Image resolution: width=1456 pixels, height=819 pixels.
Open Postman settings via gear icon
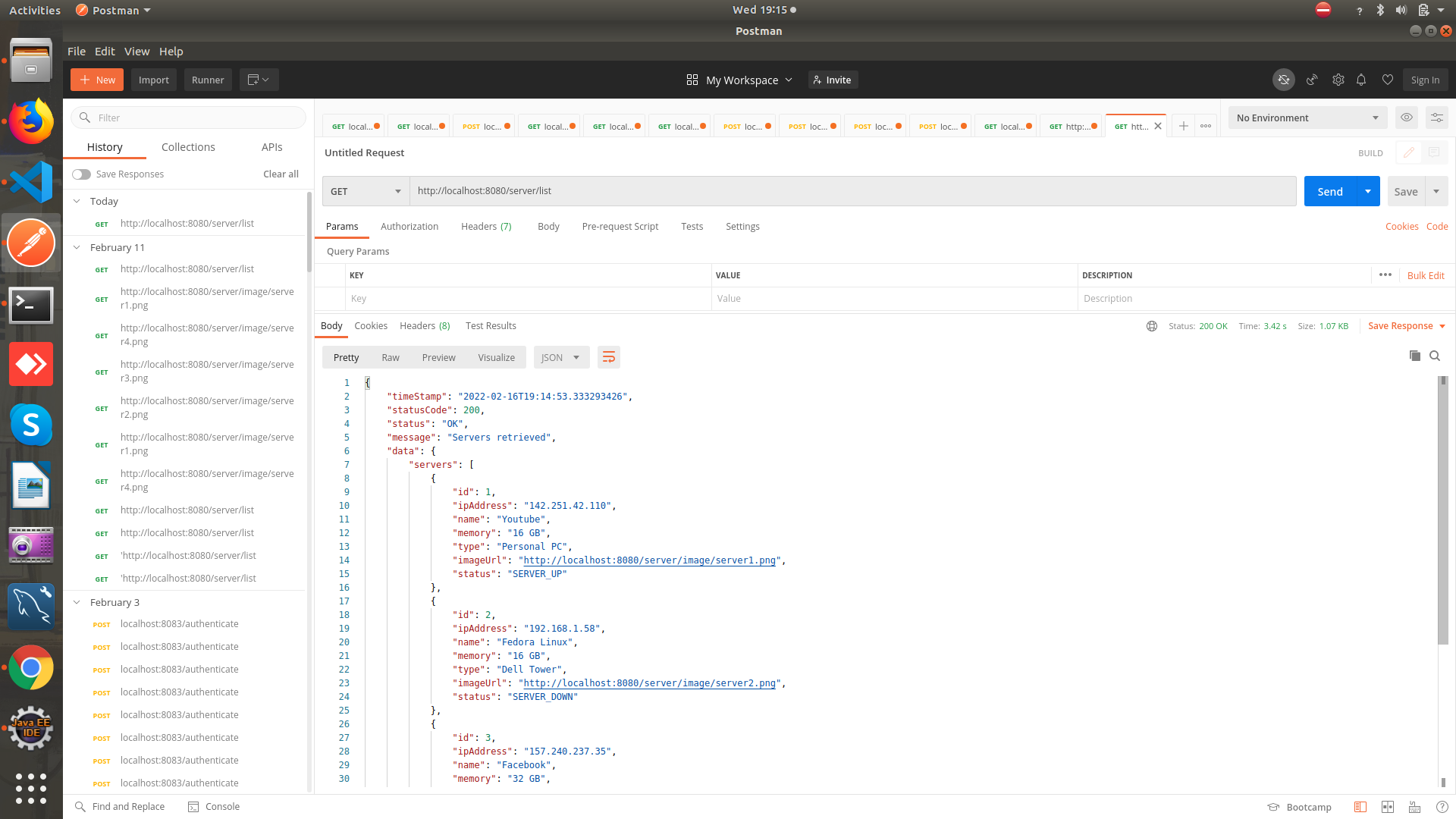tap(1338, 80)
